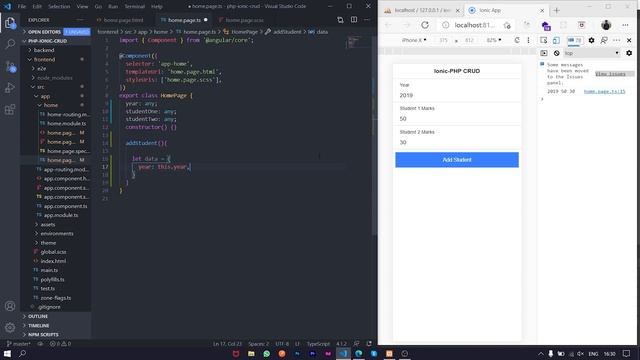Clear the DevTools console
Image resolution: width=640 pixels, height=360 pixels.
point(556,53)
